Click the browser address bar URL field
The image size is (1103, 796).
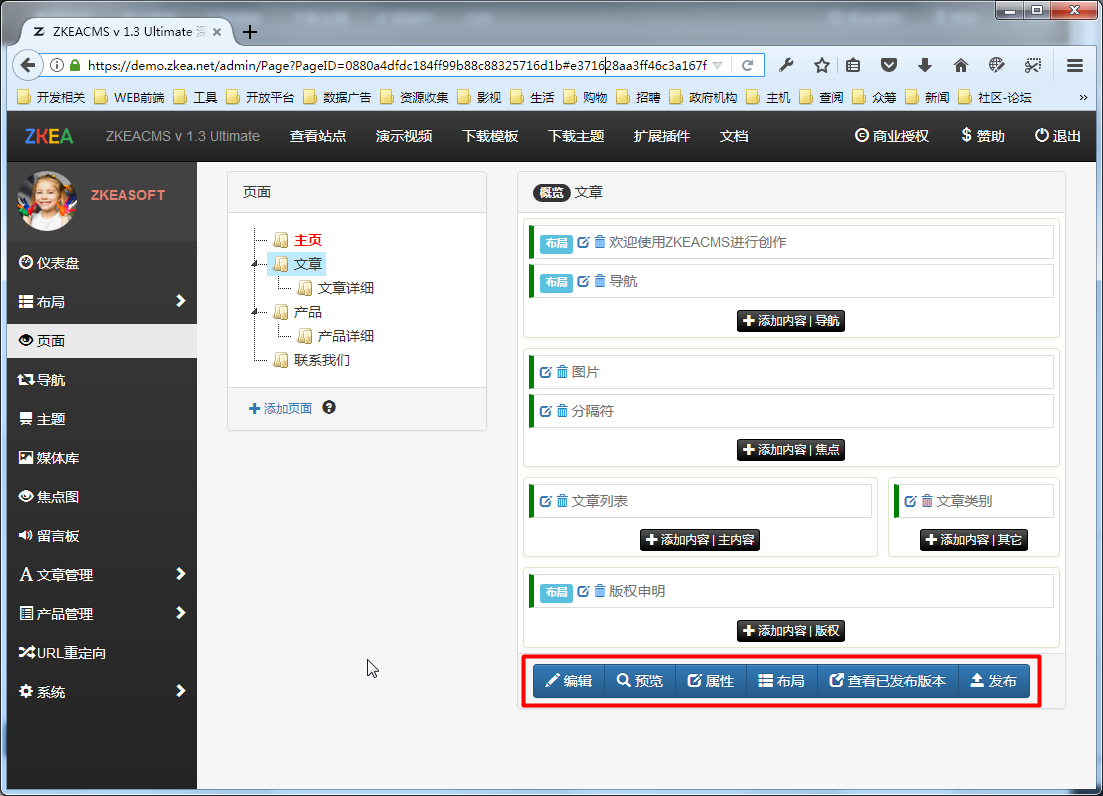[397, 65]
